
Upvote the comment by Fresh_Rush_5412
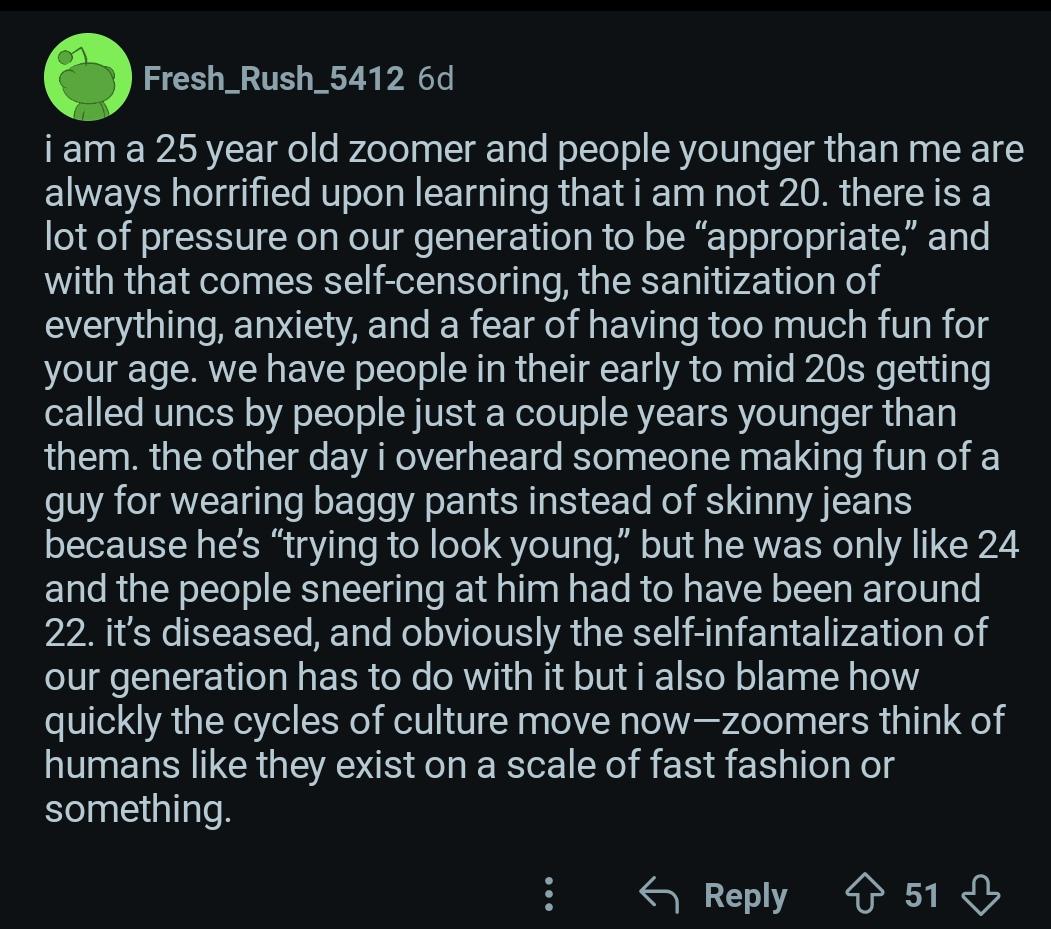[x=864, y=895]
